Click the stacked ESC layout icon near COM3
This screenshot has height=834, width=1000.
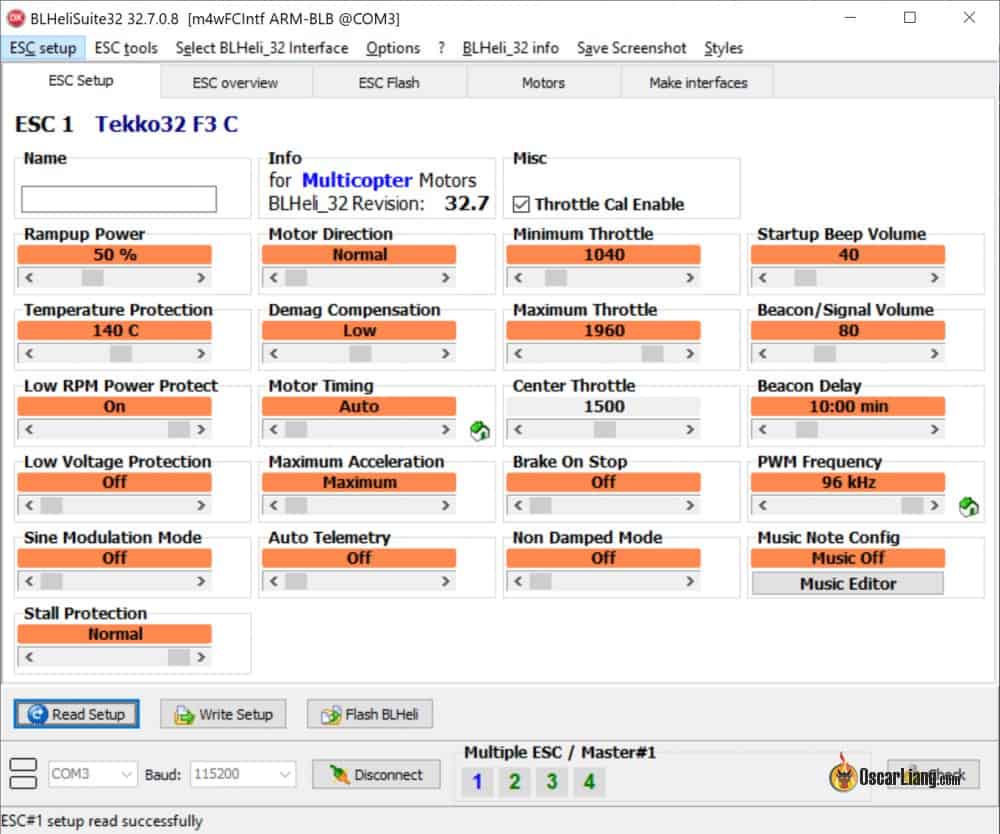point(24,773)
